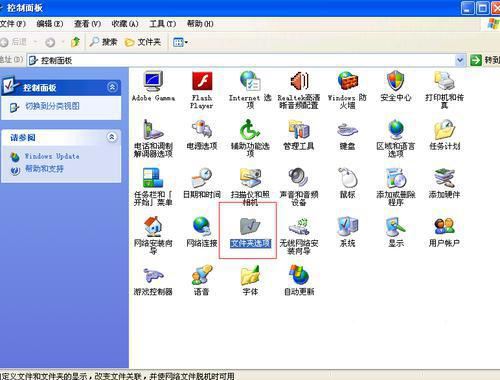Click the 搜索 search toolbar button
This screenshot has width=500, height=380.
point(103,42)
